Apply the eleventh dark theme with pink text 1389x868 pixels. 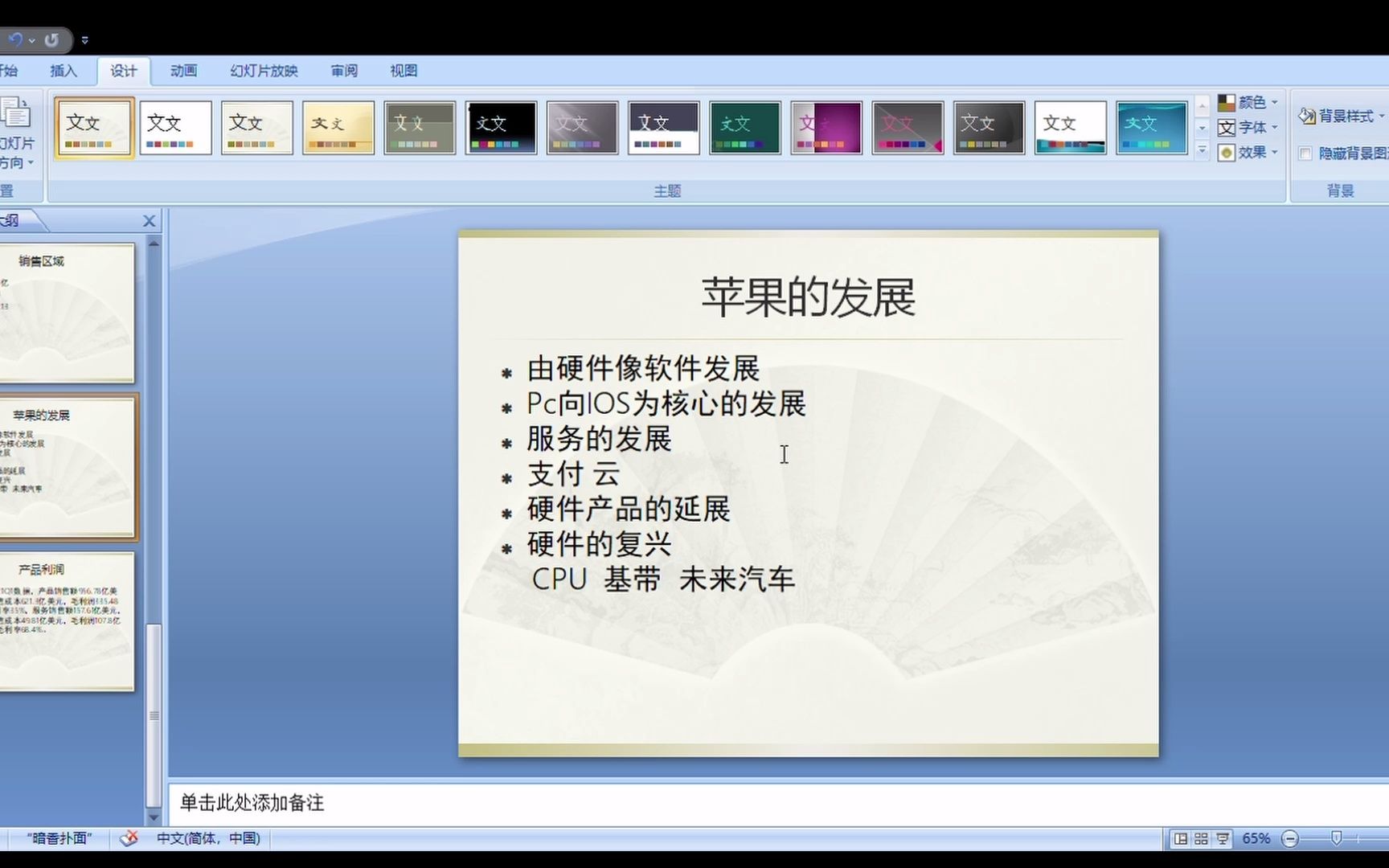click(908, 127)
